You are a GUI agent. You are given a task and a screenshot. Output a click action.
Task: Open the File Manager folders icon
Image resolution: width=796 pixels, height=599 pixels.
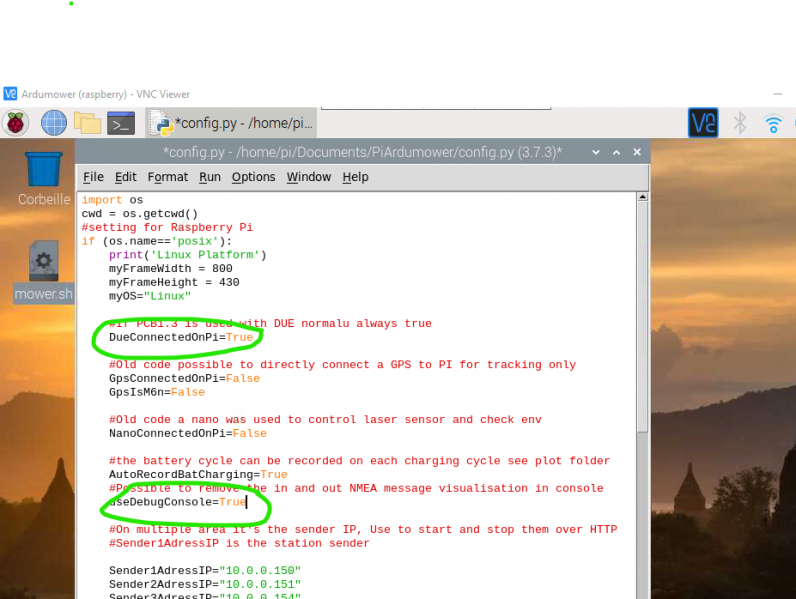click(87, 123)
